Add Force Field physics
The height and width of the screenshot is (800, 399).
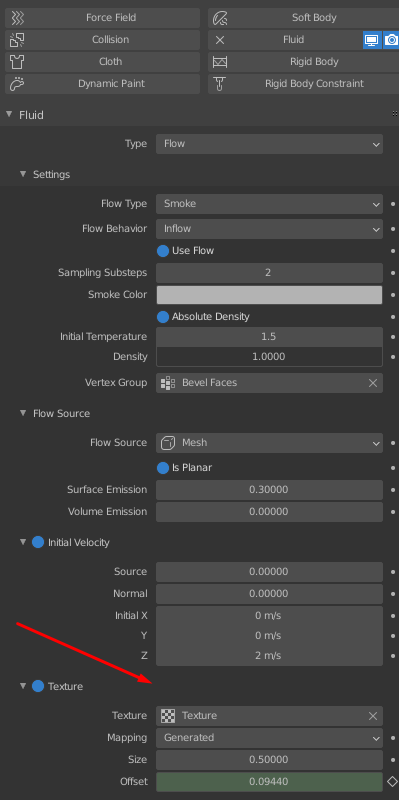coord(103,18)
